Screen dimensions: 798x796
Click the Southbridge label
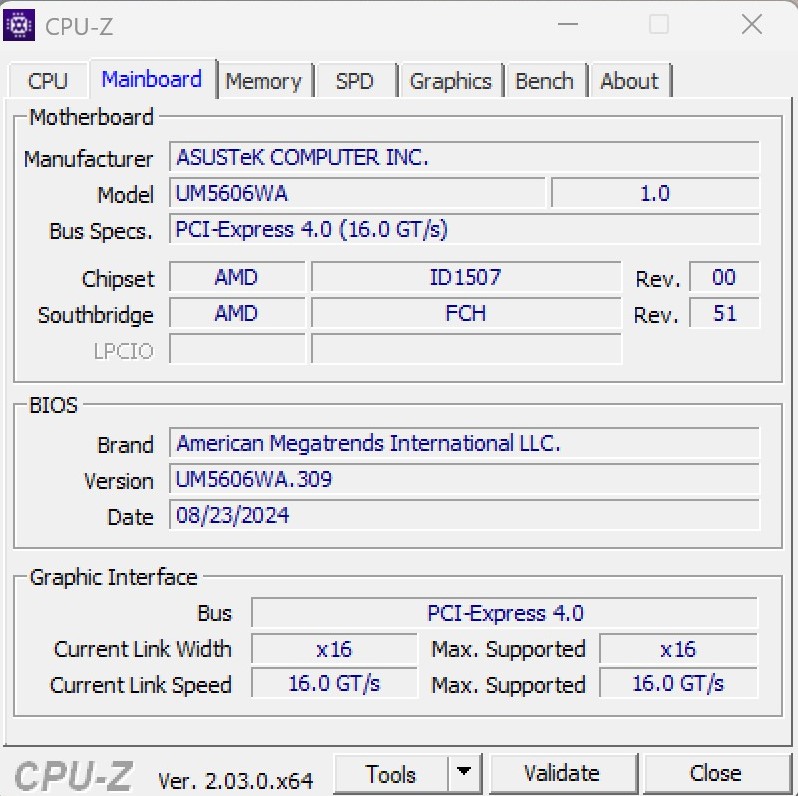[95, 316]
